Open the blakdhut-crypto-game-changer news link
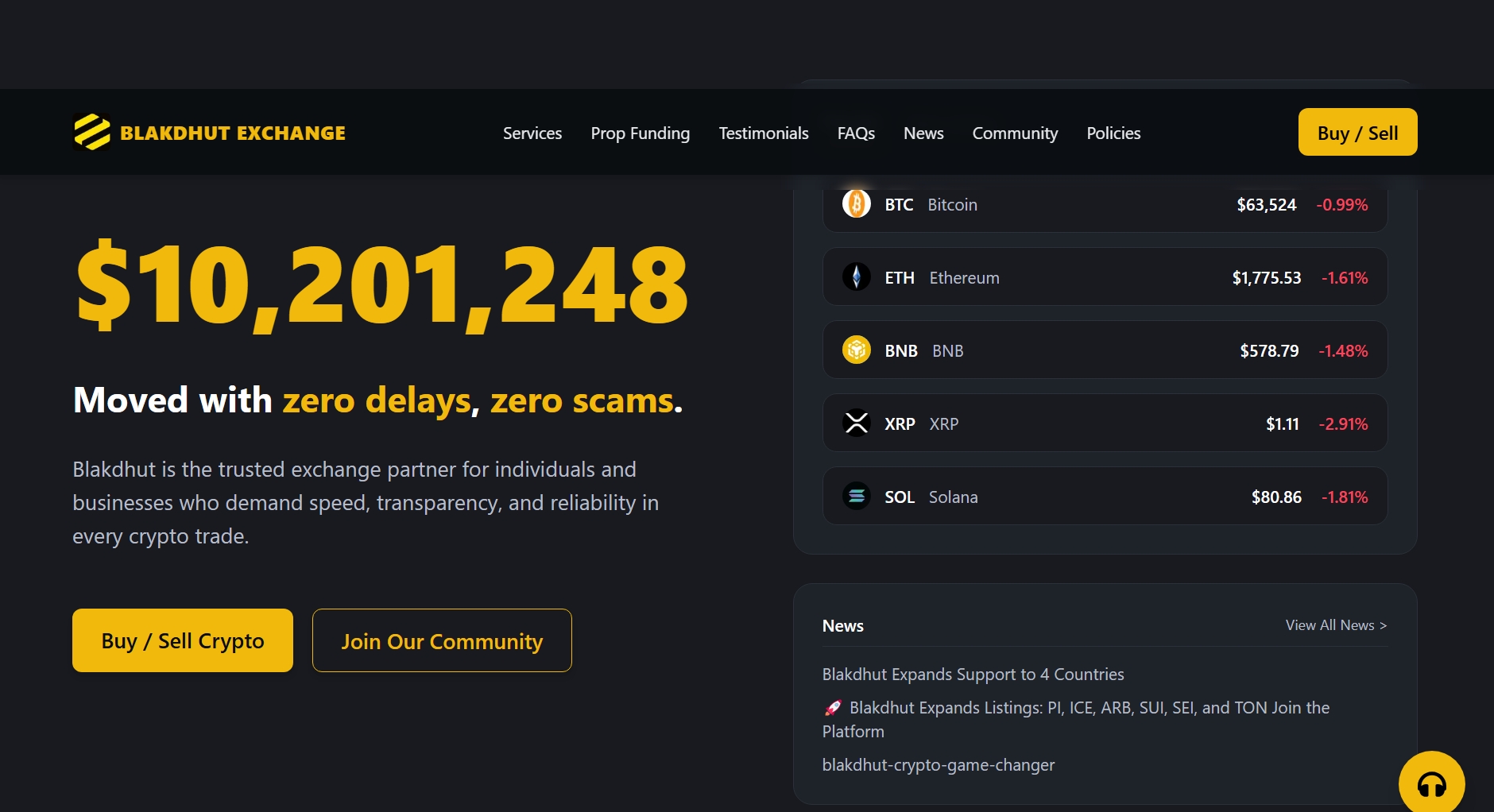This screenshot has width=1494, height=812. pos(939,765)
